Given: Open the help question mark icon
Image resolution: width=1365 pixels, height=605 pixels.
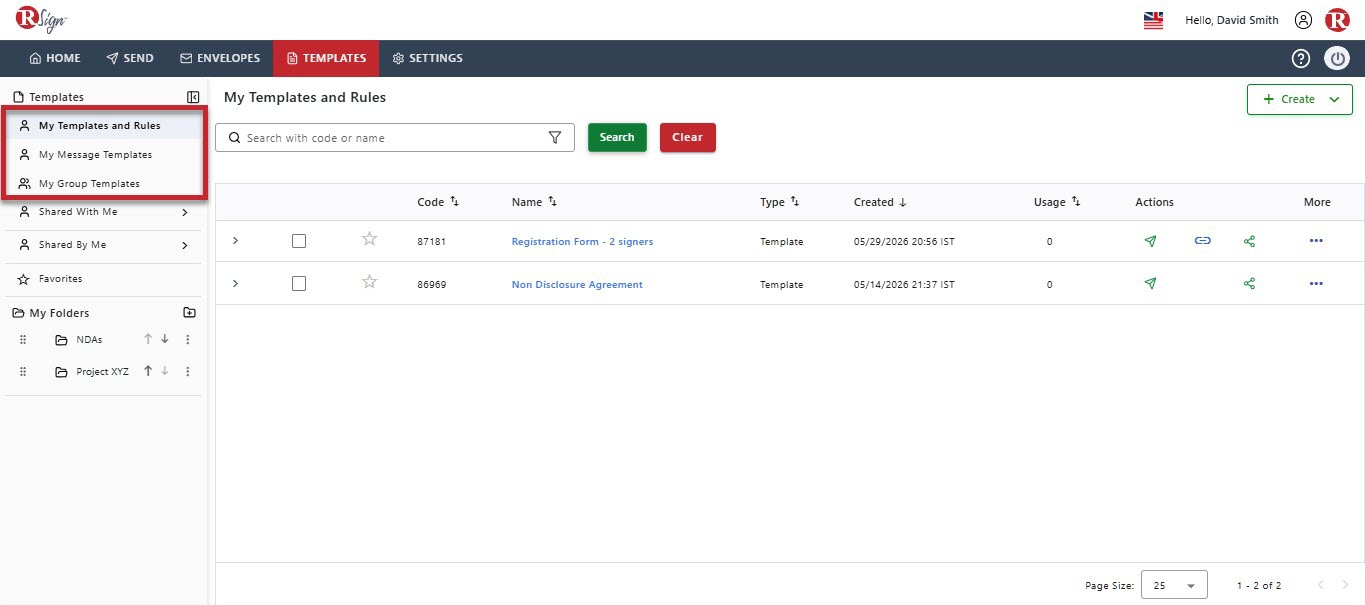Looking at the screenshot, I should (1300, 58).
